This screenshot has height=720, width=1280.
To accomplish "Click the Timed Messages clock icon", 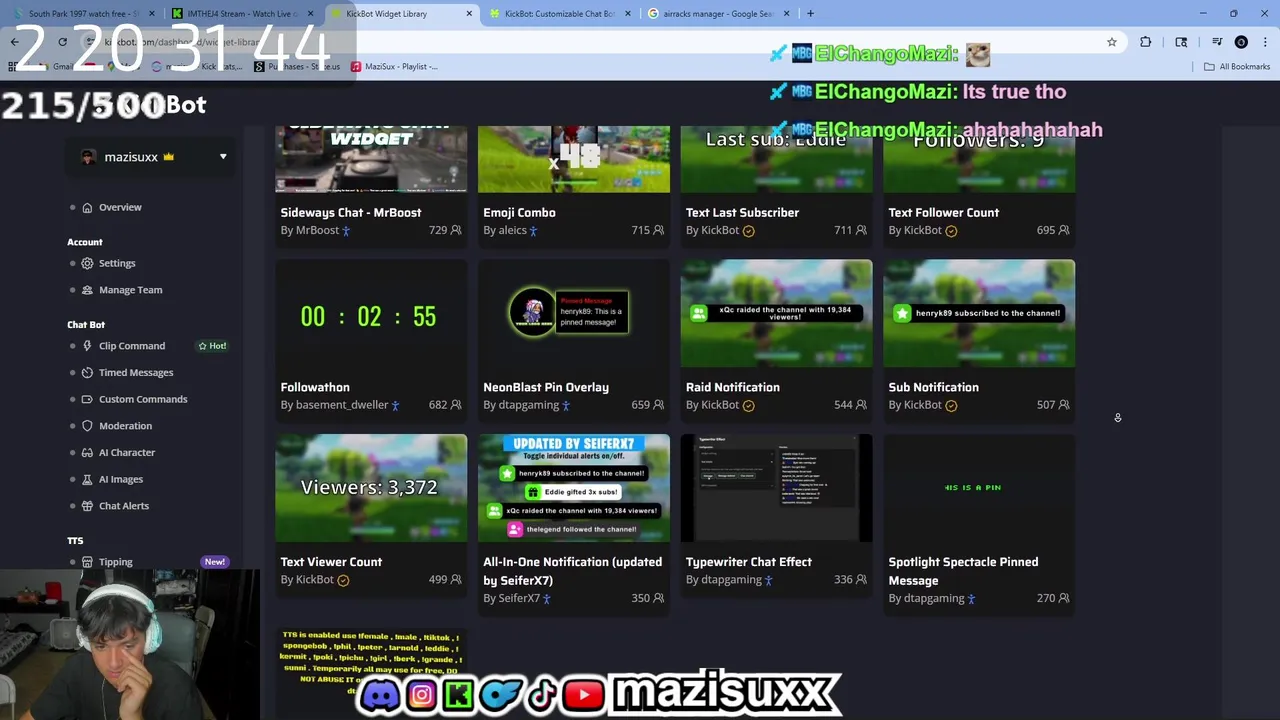I will click(x=87, y=372).
